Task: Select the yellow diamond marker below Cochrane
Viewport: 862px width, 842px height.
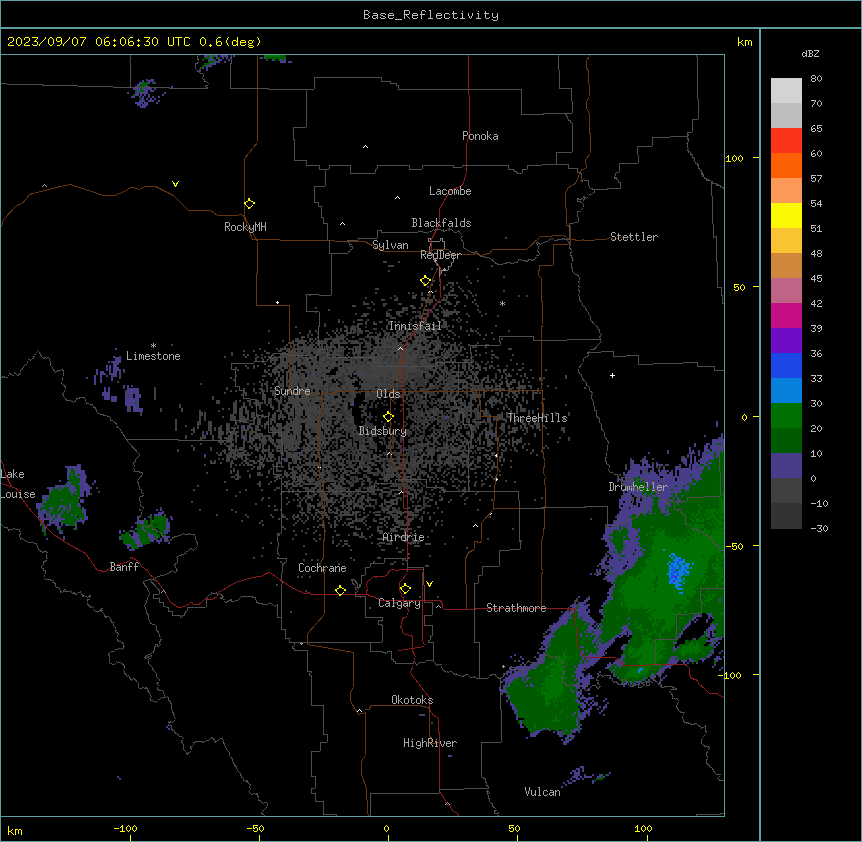Action: pyautogui.click(x=340, y=590)
